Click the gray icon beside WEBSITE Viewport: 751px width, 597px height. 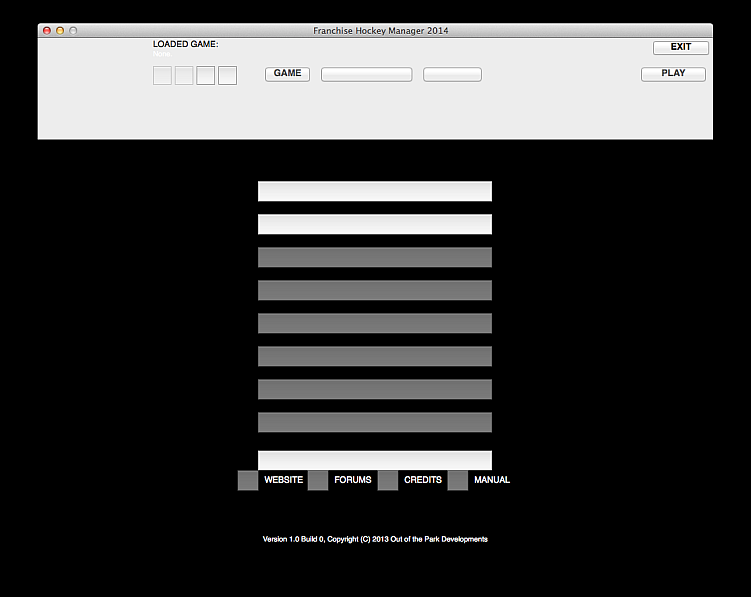click(248, 480)
